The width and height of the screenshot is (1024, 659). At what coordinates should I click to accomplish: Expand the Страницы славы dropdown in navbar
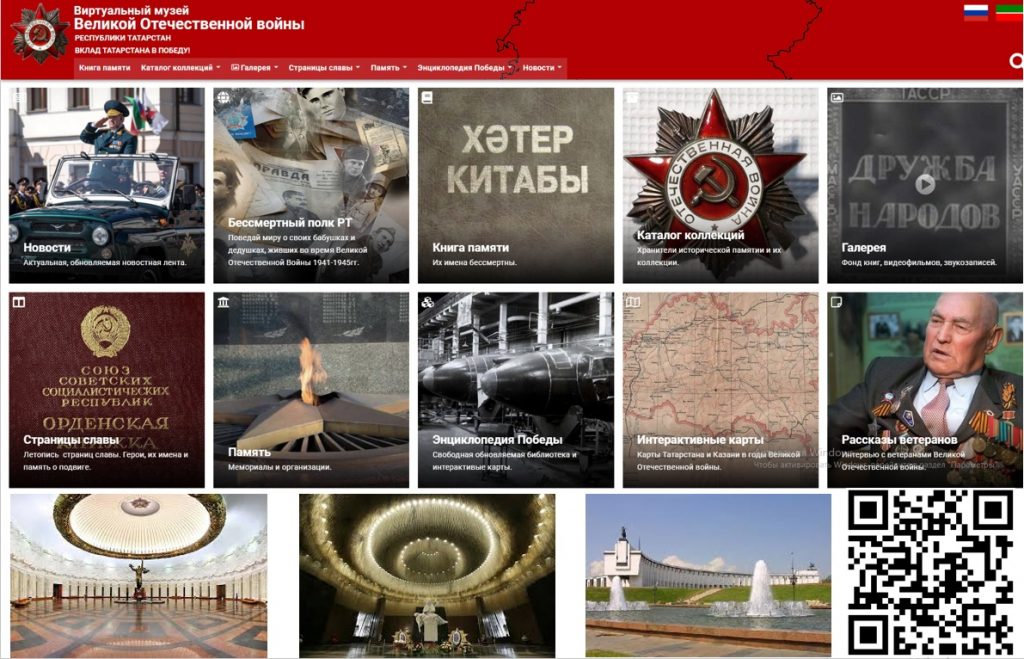tap(324, 68)
